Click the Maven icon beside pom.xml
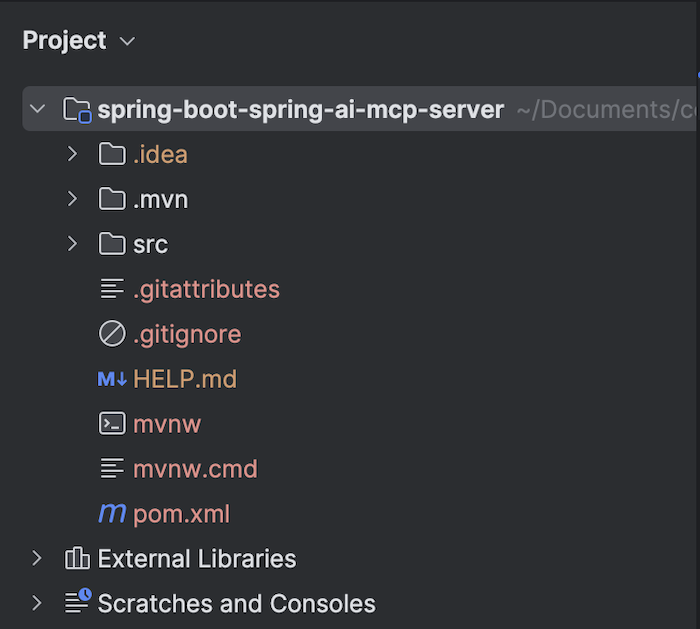Screen dimensions: 700x629 click(x=112, y=513)
